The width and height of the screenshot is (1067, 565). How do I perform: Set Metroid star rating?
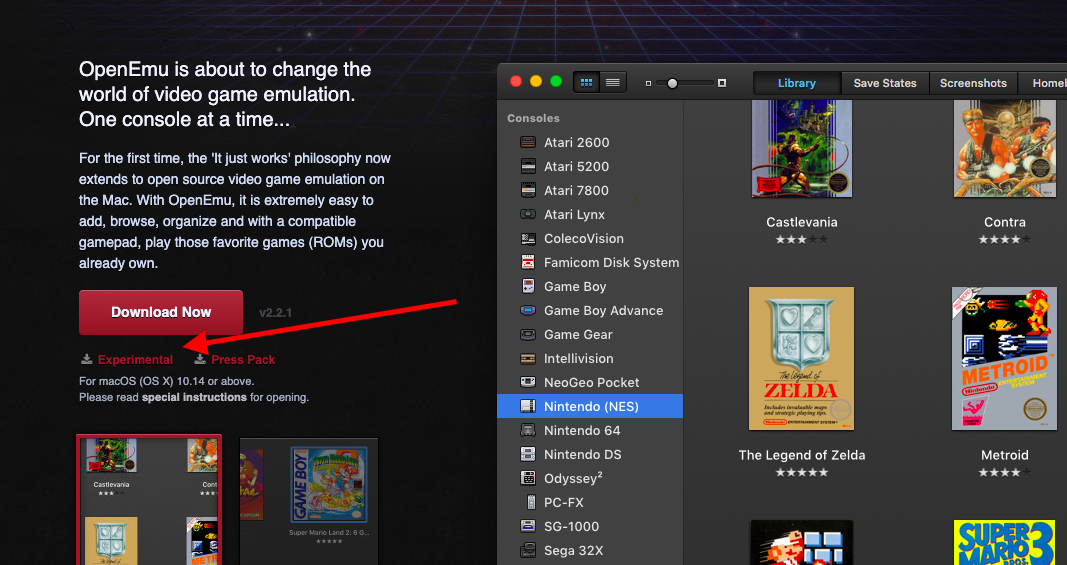1004,472
